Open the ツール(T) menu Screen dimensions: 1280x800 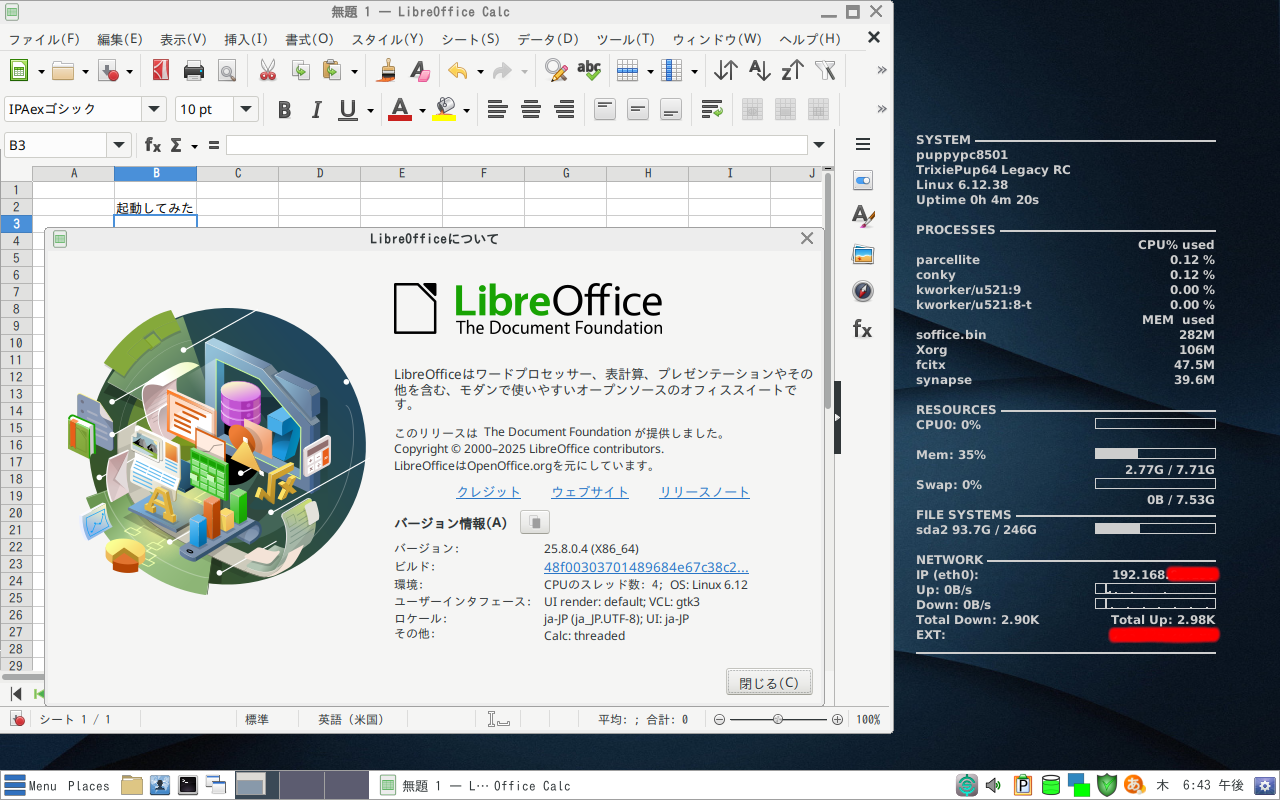[x=625, y=39]
